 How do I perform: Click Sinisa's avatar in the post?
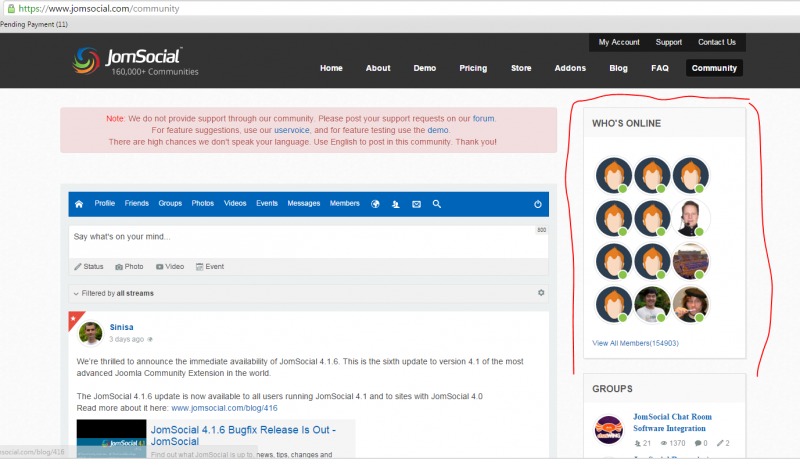(x=90, y=334)
